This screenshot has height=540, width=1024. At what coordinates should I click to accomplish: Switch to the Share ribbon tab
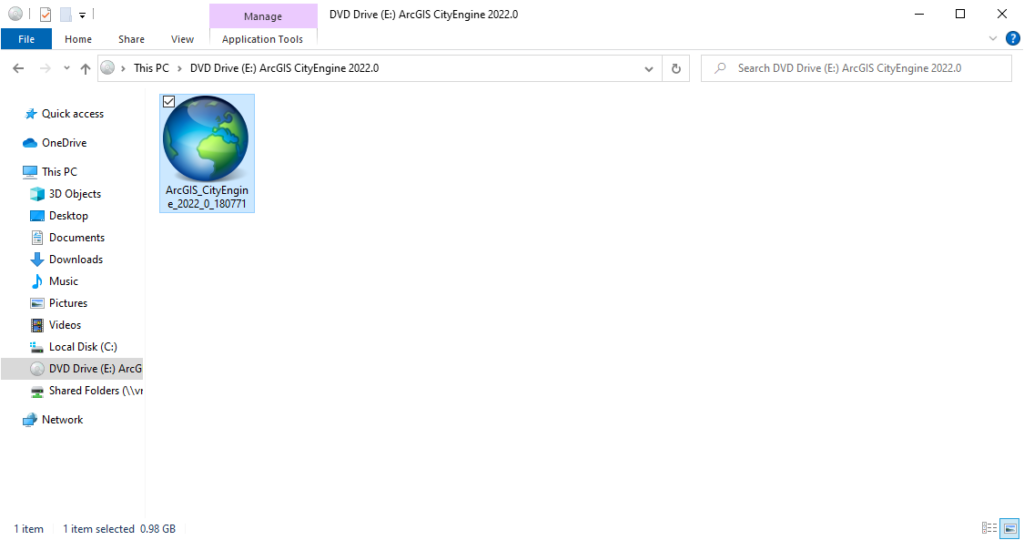click(x=131, y=39)
